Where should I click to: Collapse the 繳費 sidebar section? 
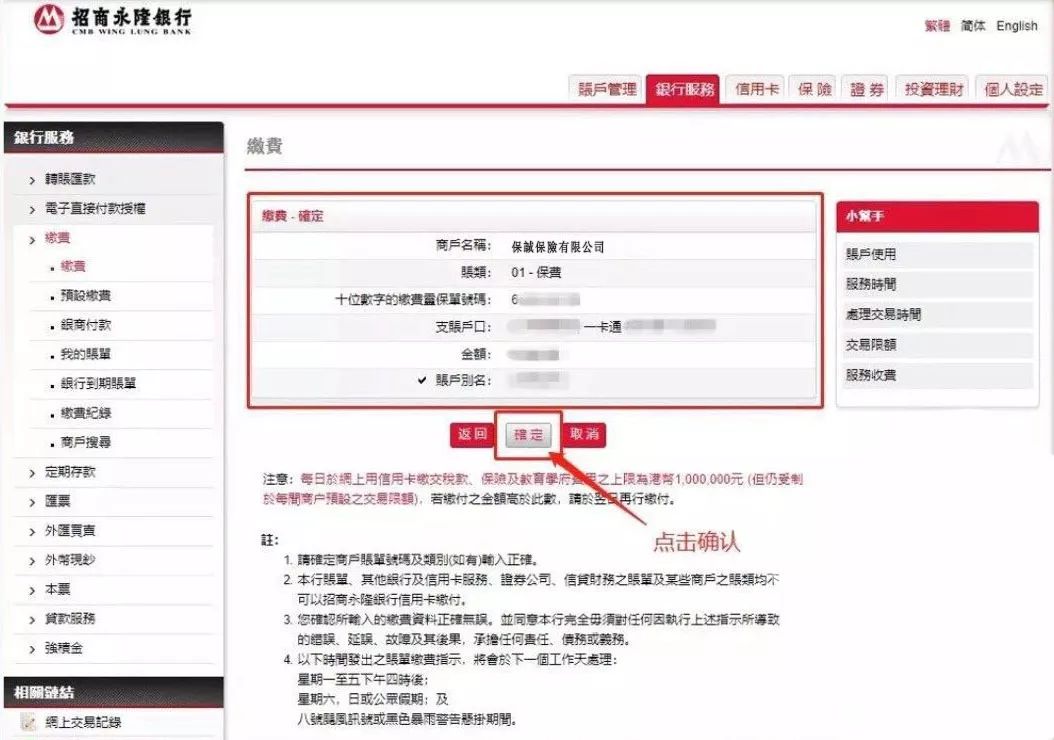pos(57,238)
